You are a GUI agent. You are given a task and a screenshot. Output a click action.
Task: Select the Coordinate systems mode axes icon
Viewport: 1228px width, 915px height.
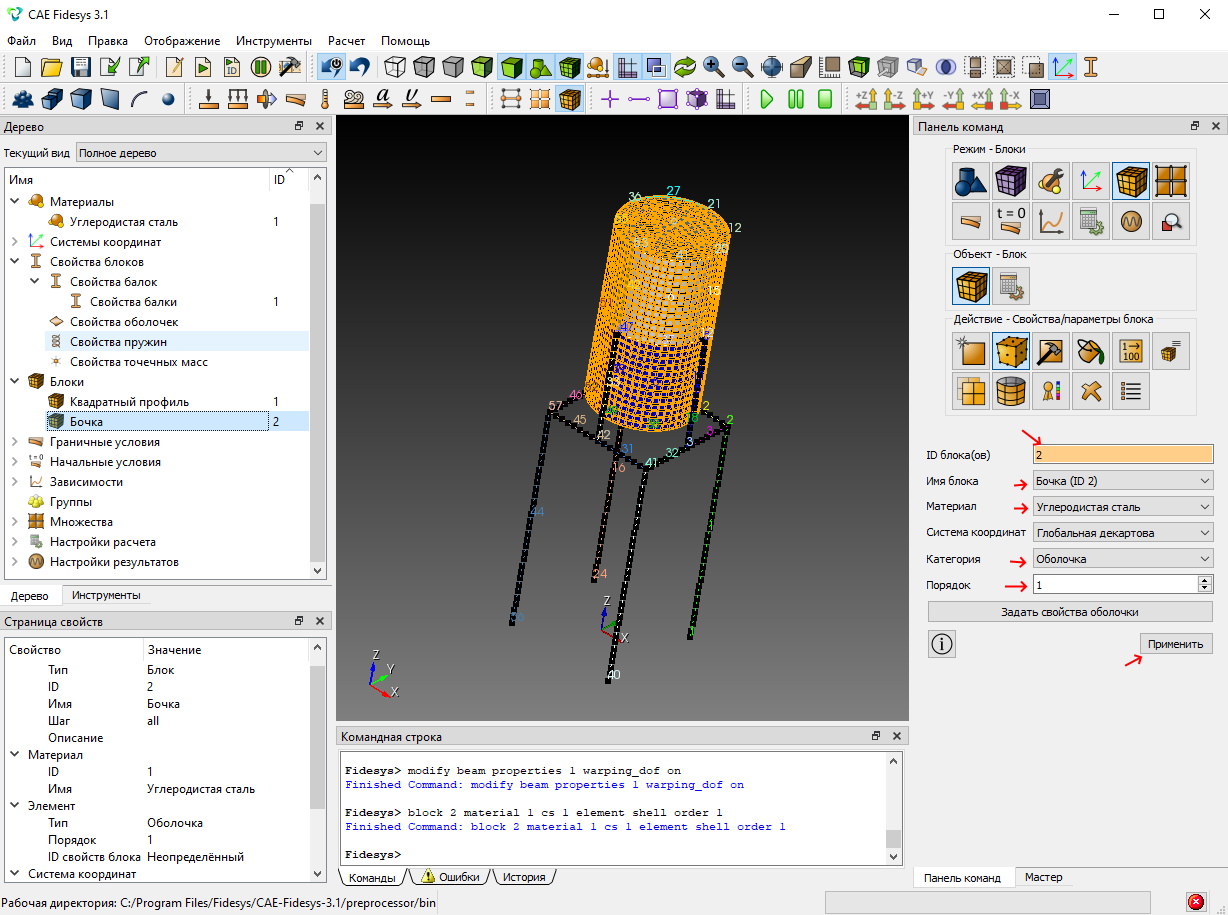click(x=1091, y=181)
